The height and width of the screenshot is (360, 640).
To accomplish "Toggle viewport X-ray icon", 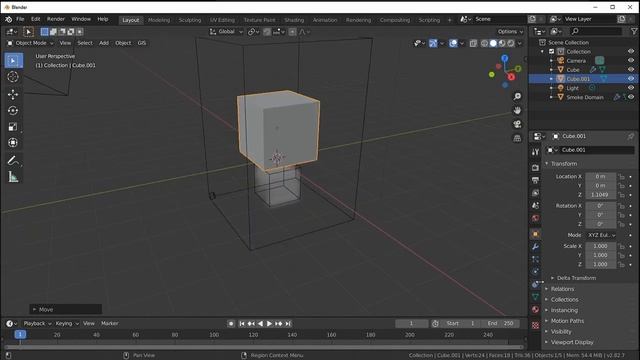I will click(x=473, y=43).
